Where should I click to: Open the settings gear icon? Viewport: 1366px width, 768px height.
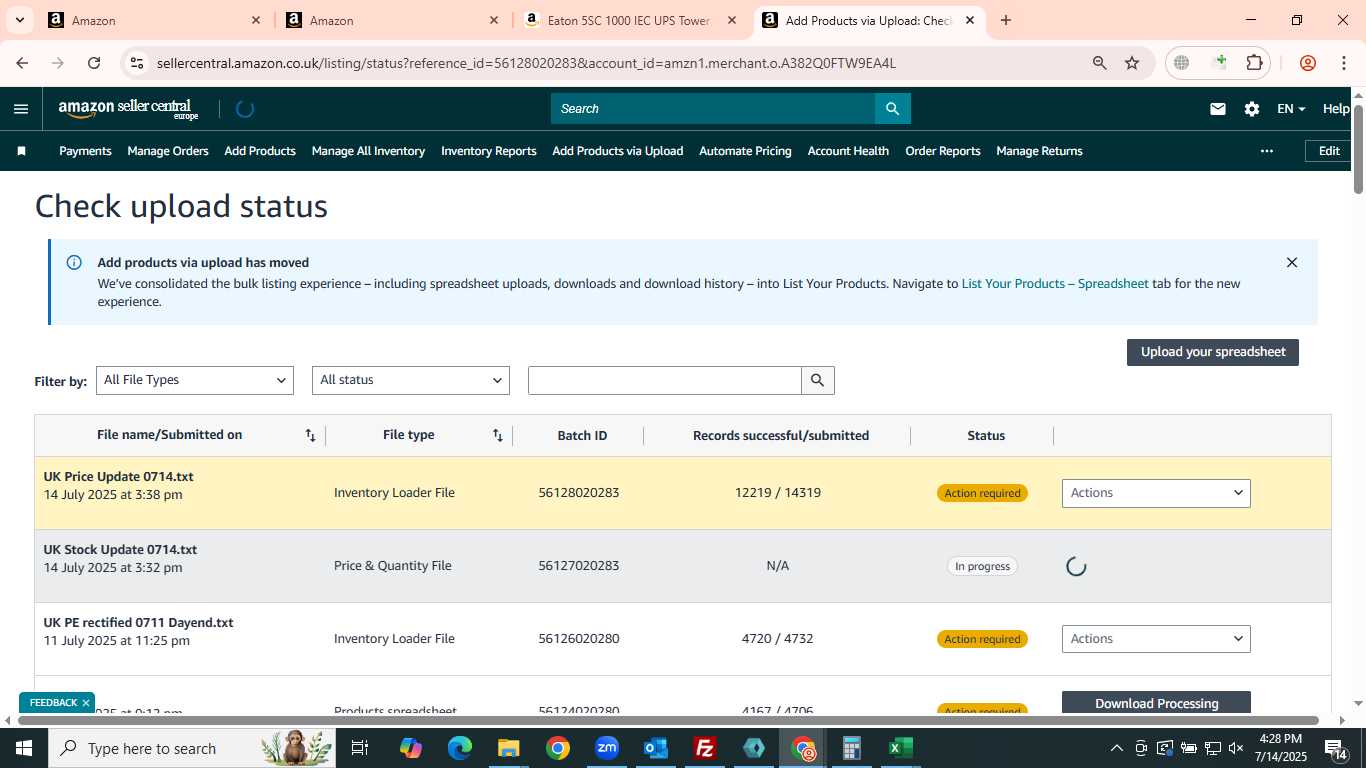(1252, 109)
